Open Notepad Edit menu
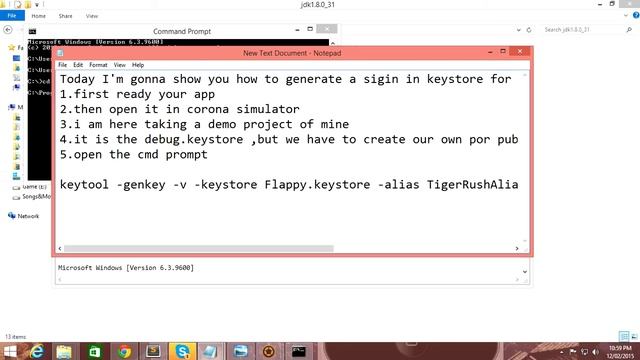 pos(78,65)
